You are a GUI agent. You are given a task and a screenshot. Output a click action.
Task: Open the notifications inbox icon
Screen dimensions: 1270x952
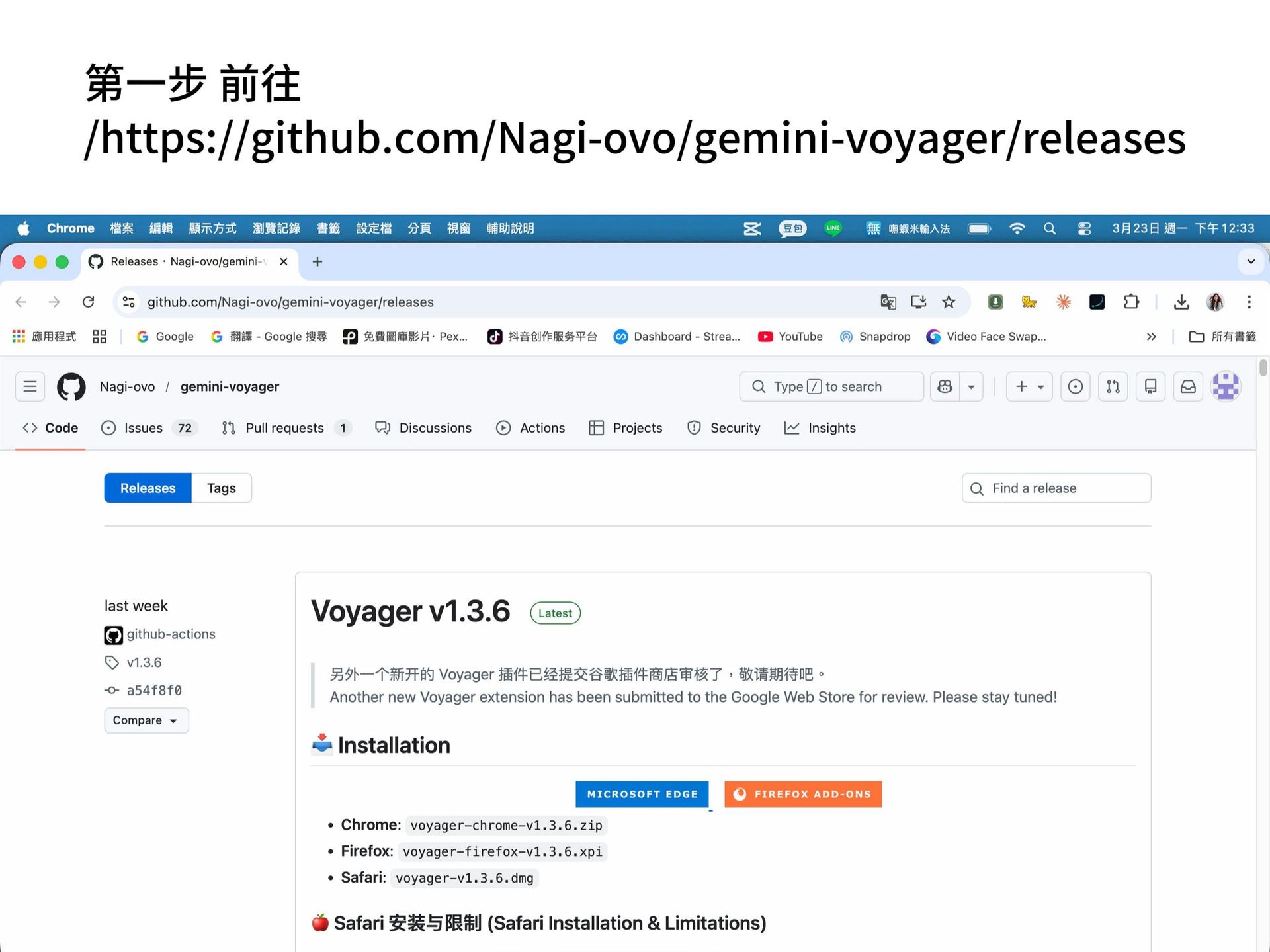pyautogui.click(x=1188, y=386)
